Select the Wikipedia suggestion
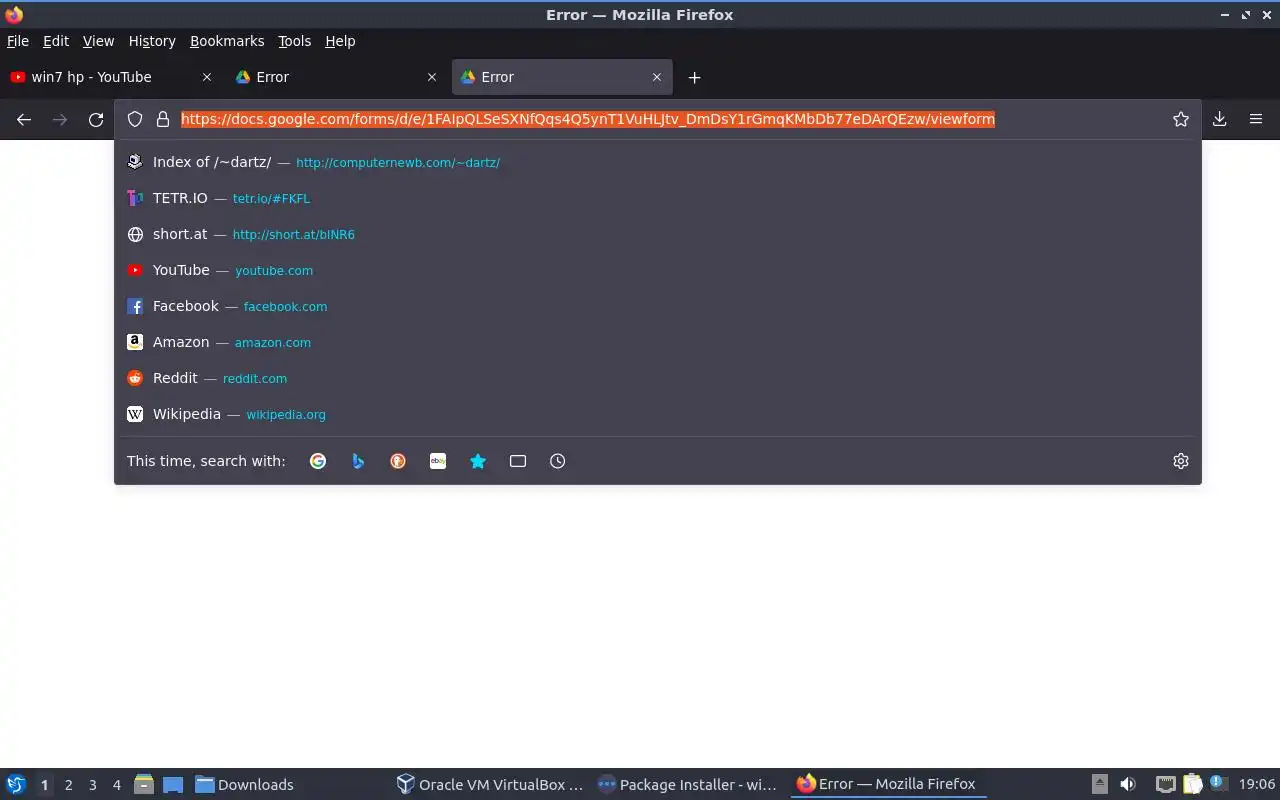 coord(658,414)
